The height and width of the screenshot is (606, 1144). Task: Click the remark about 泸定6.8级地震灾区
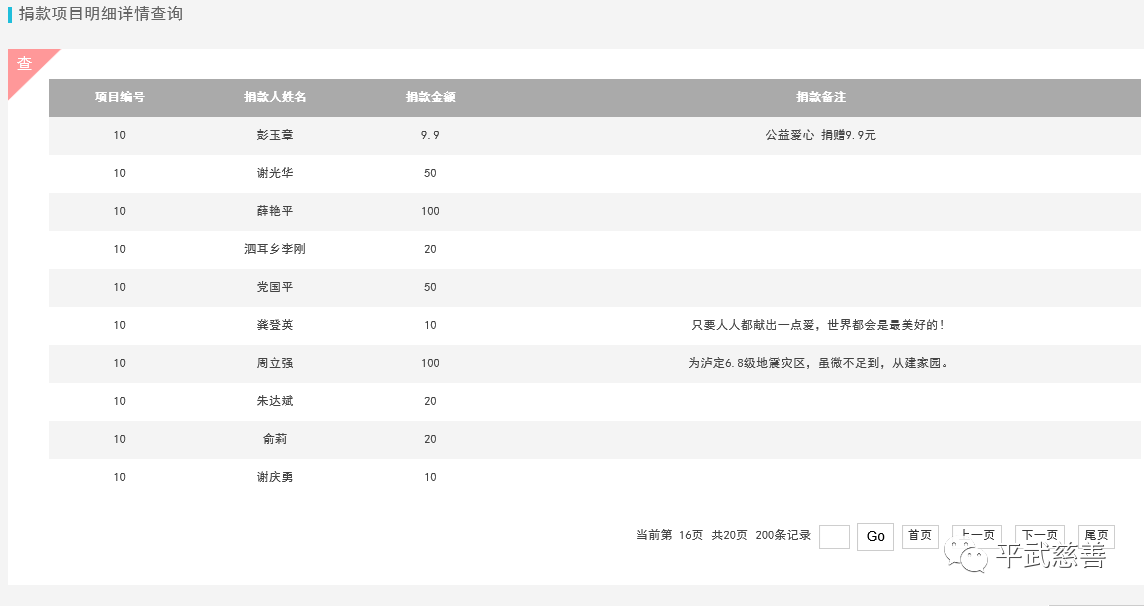tap(819, 362)
